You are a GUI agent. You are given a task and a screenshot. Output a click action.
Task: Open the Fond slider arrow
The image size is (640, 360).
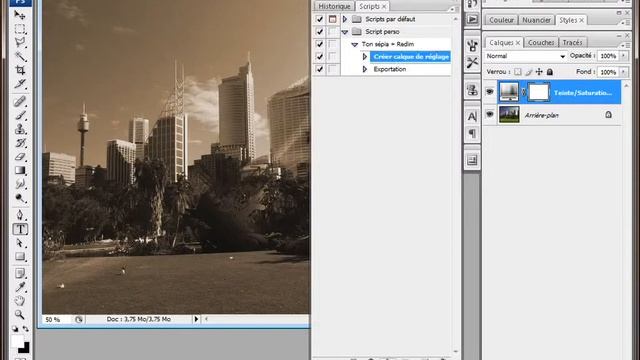624,72
